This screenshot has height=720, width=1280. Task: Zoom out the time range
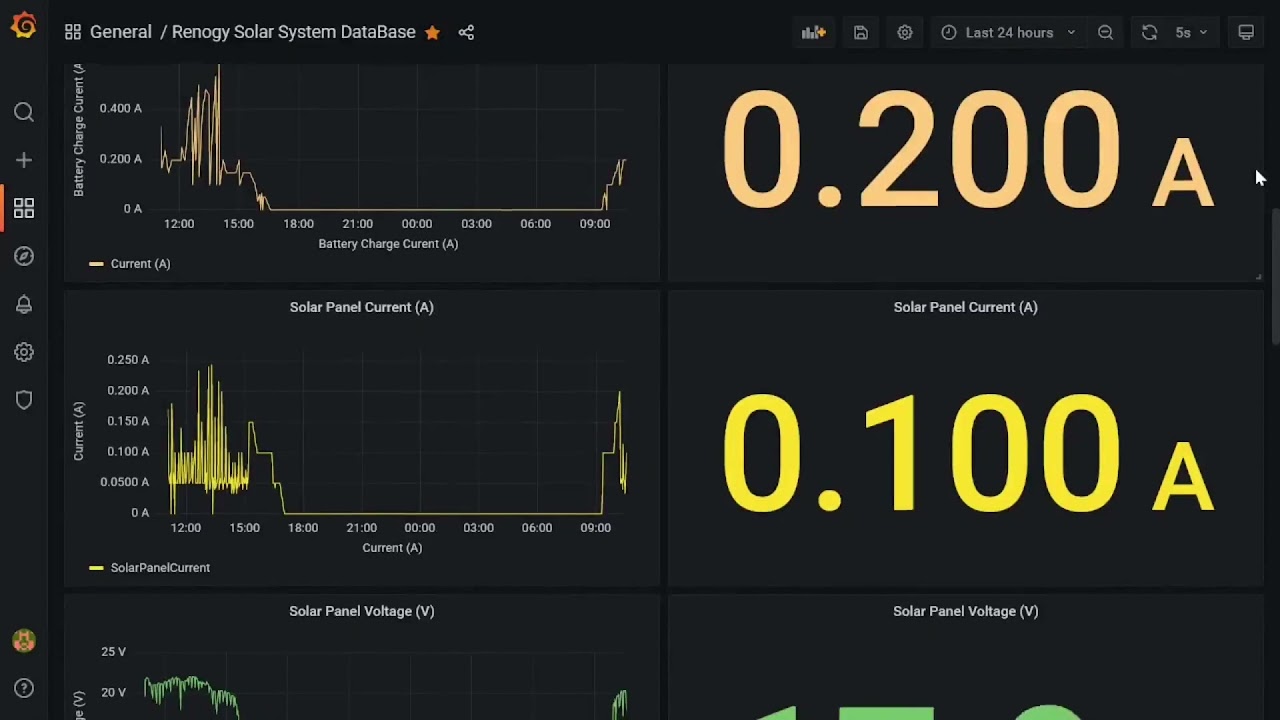point(1105,32)
